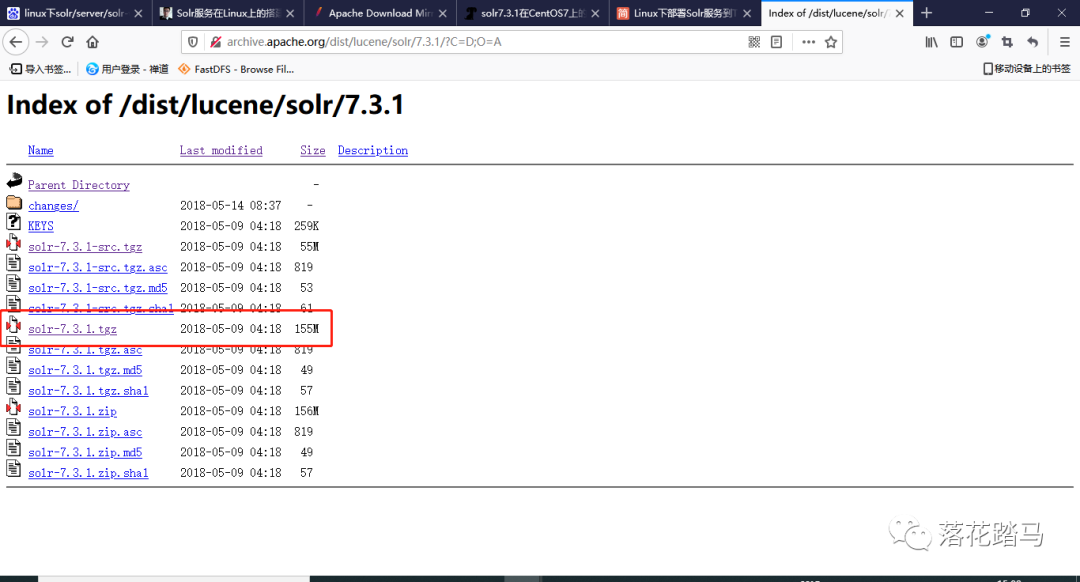Bookmark this page with the star

click(x=831, y=42)
